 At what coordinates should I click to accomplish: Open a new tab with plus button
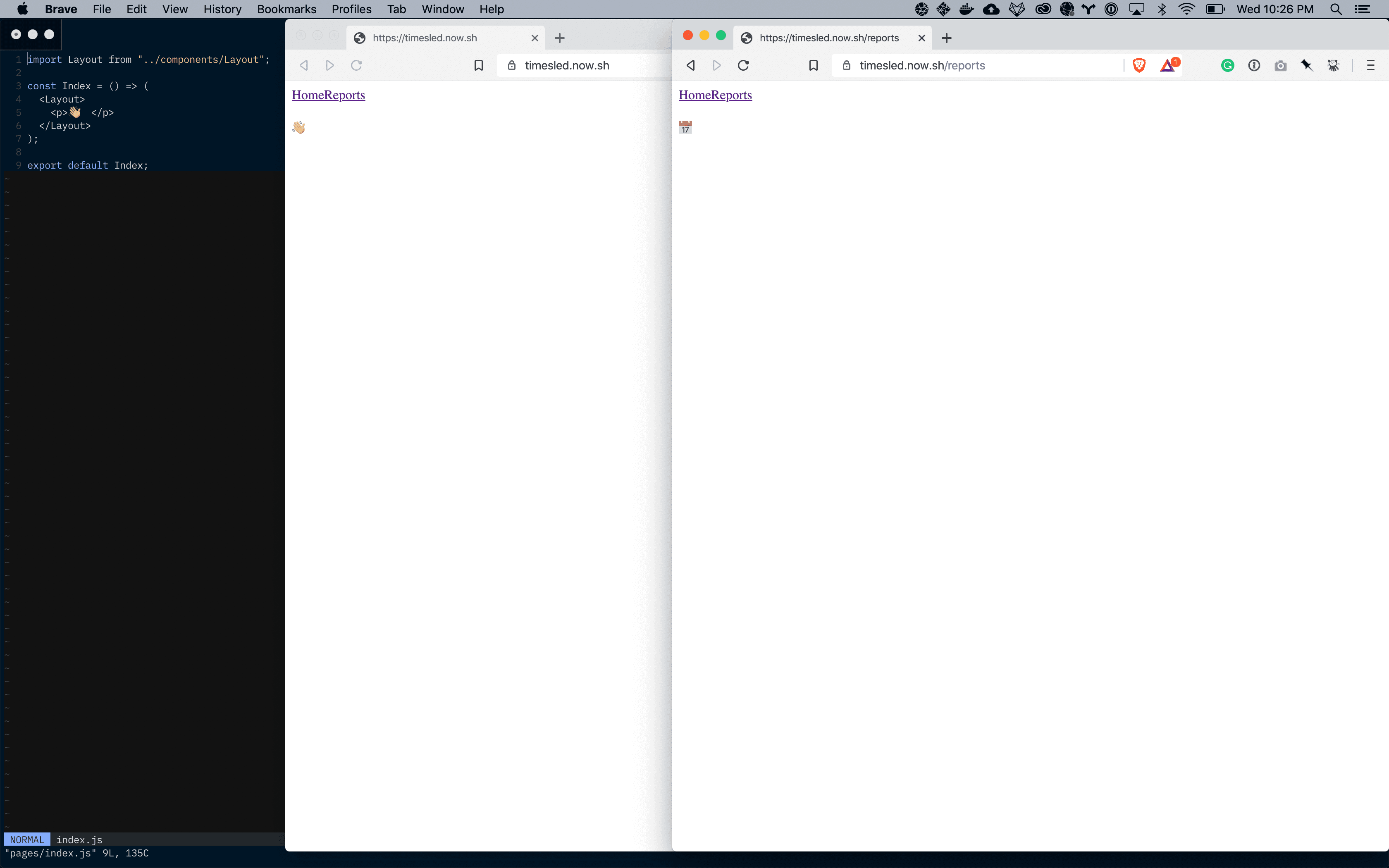[x=947, y=37]
